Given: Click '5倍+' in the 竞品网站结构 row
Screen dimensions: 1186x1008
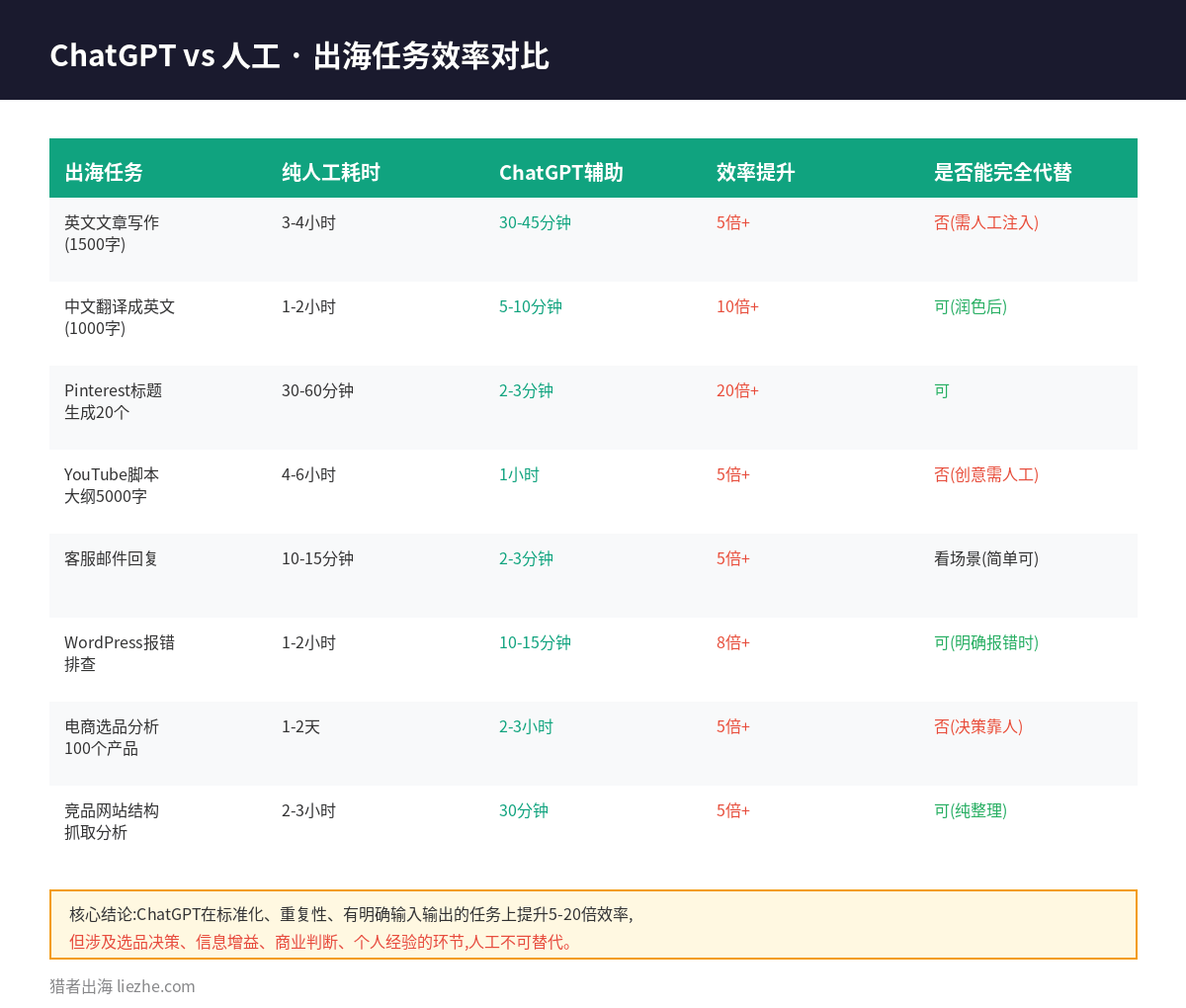Looking at the screenshot, I should click(733, 810).
